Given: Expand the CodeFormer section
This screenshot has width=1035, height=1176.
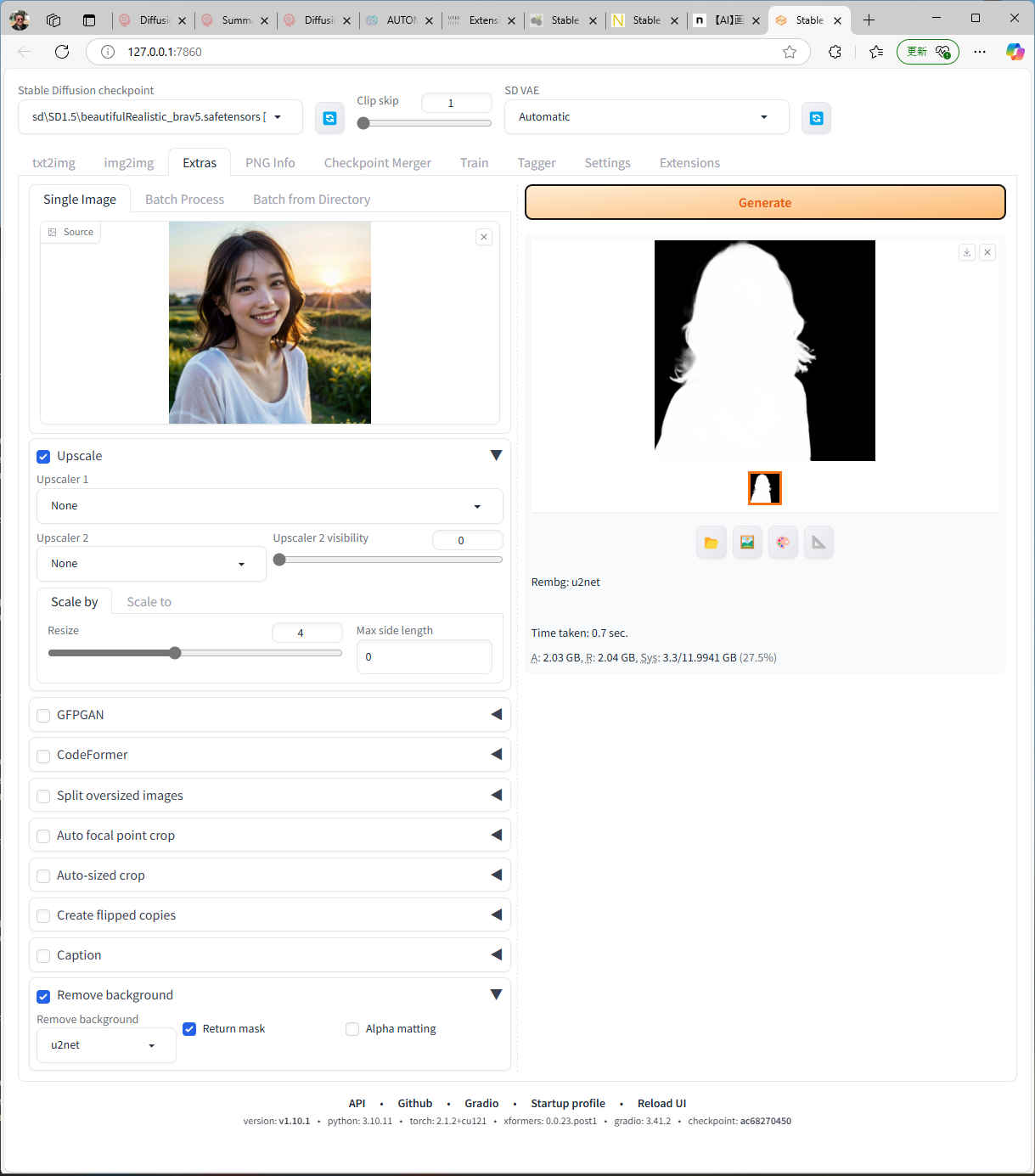Looking at the screenshot, I should [x=496, y=755].
